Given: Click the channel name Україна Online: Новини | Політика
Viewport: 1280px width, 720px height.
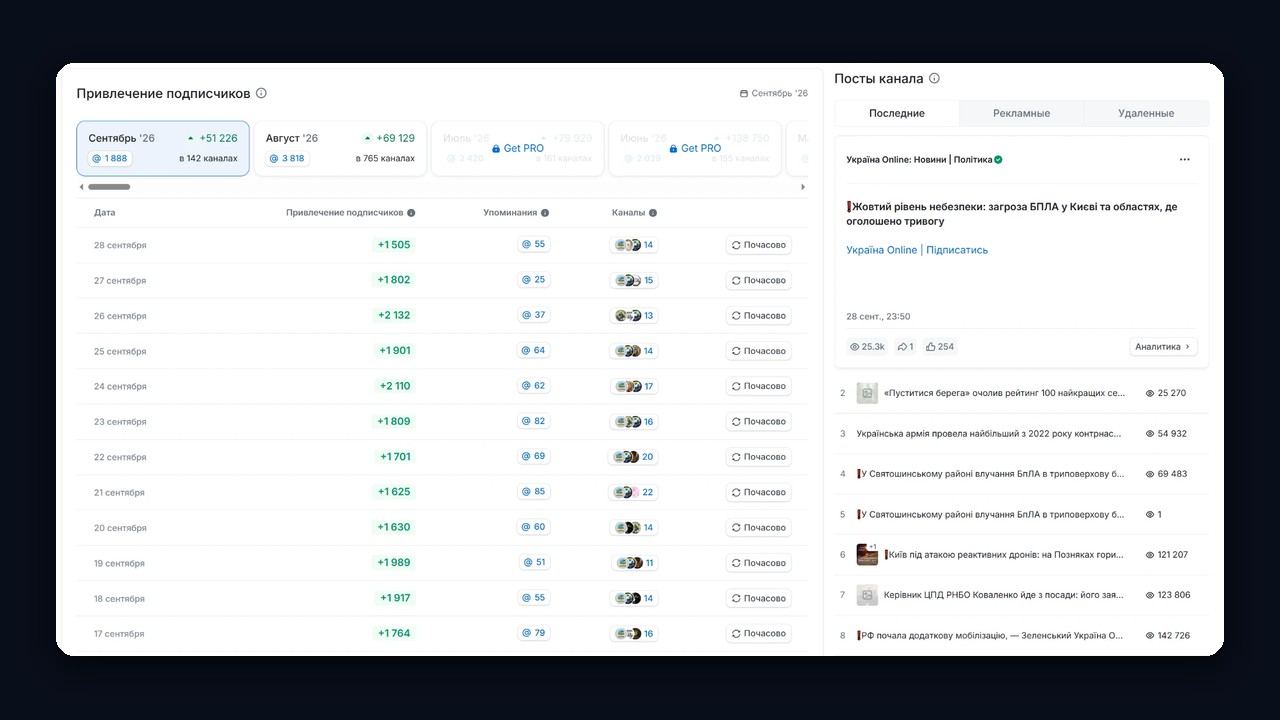Looking at the screenshot, I should click(x=919, y=159).
